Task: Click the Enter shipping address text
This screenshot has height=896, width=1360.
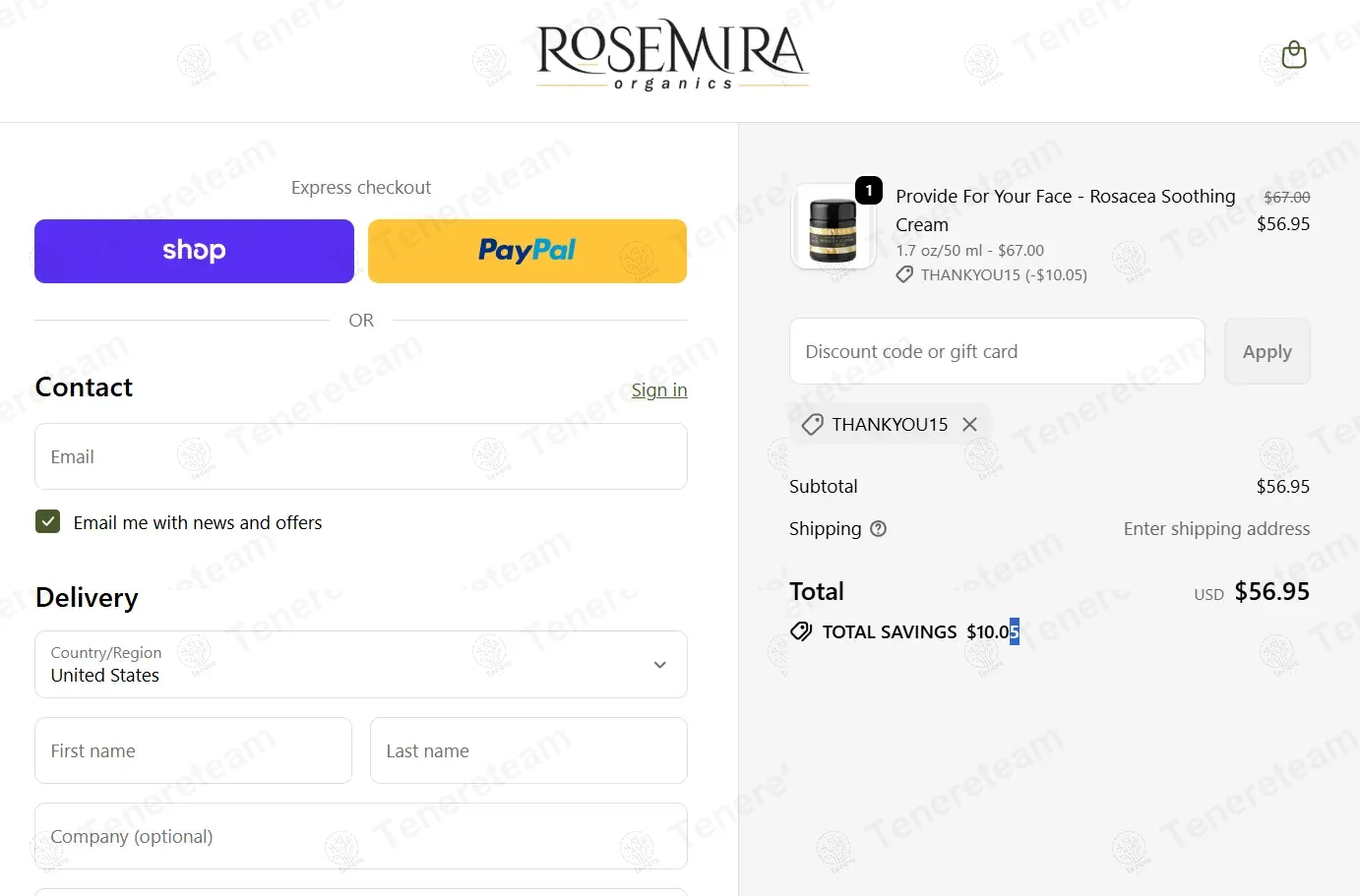Action: tap(1216, 529)
